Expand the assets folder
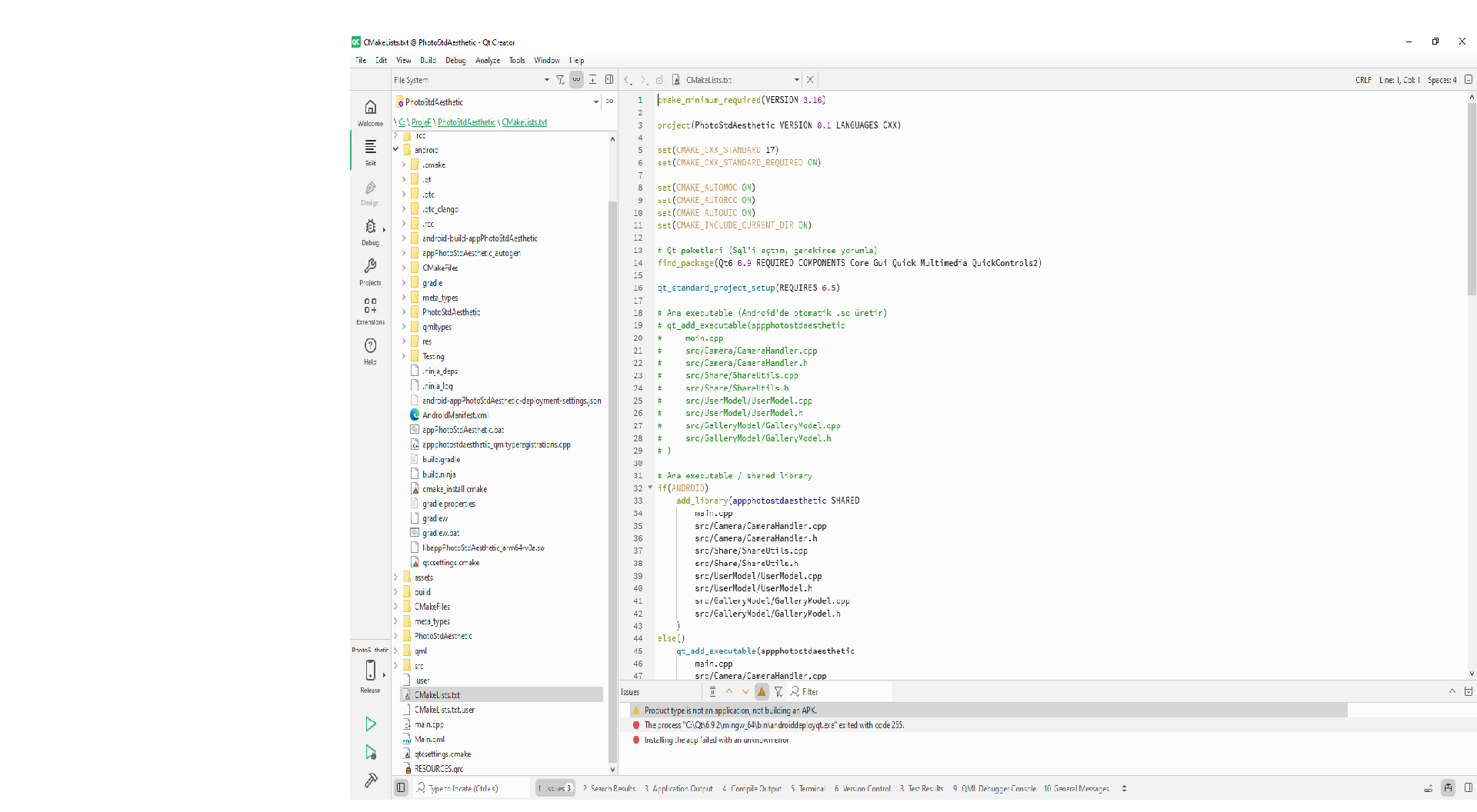 (396, 577)
